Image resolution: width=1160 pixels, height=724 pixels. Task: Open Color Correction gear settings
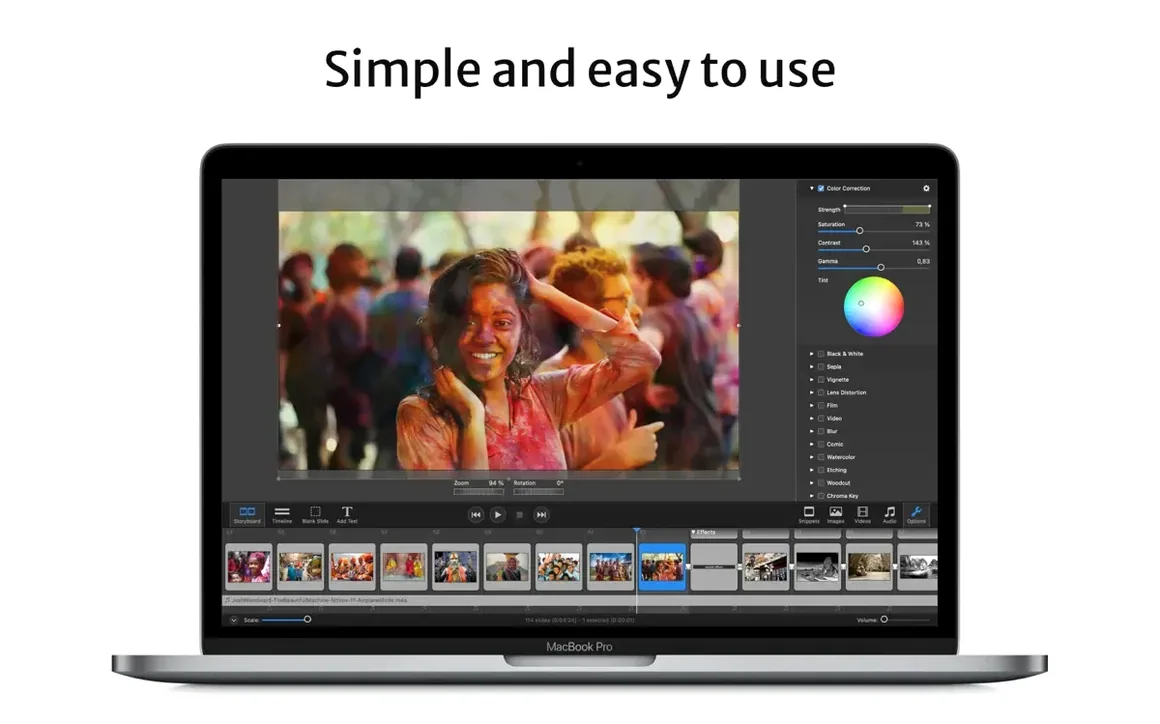click(926, 189)
